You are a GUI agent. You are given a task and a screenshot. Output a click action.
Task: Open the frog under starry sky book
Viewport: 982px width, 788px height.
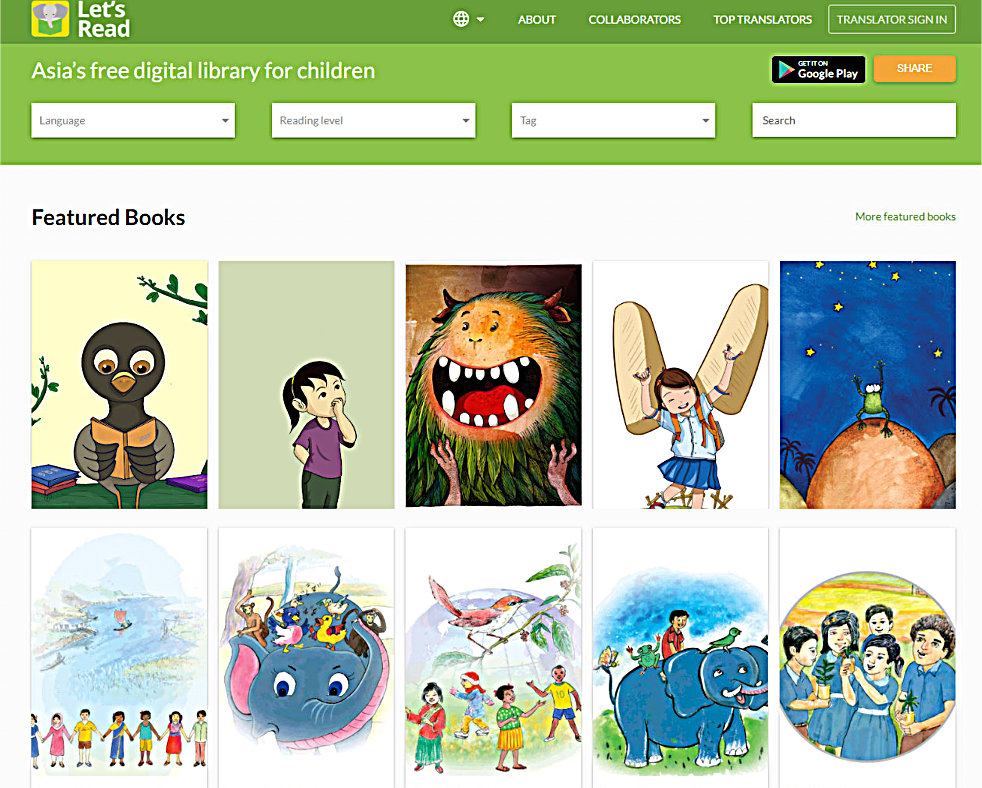(868, 385)
